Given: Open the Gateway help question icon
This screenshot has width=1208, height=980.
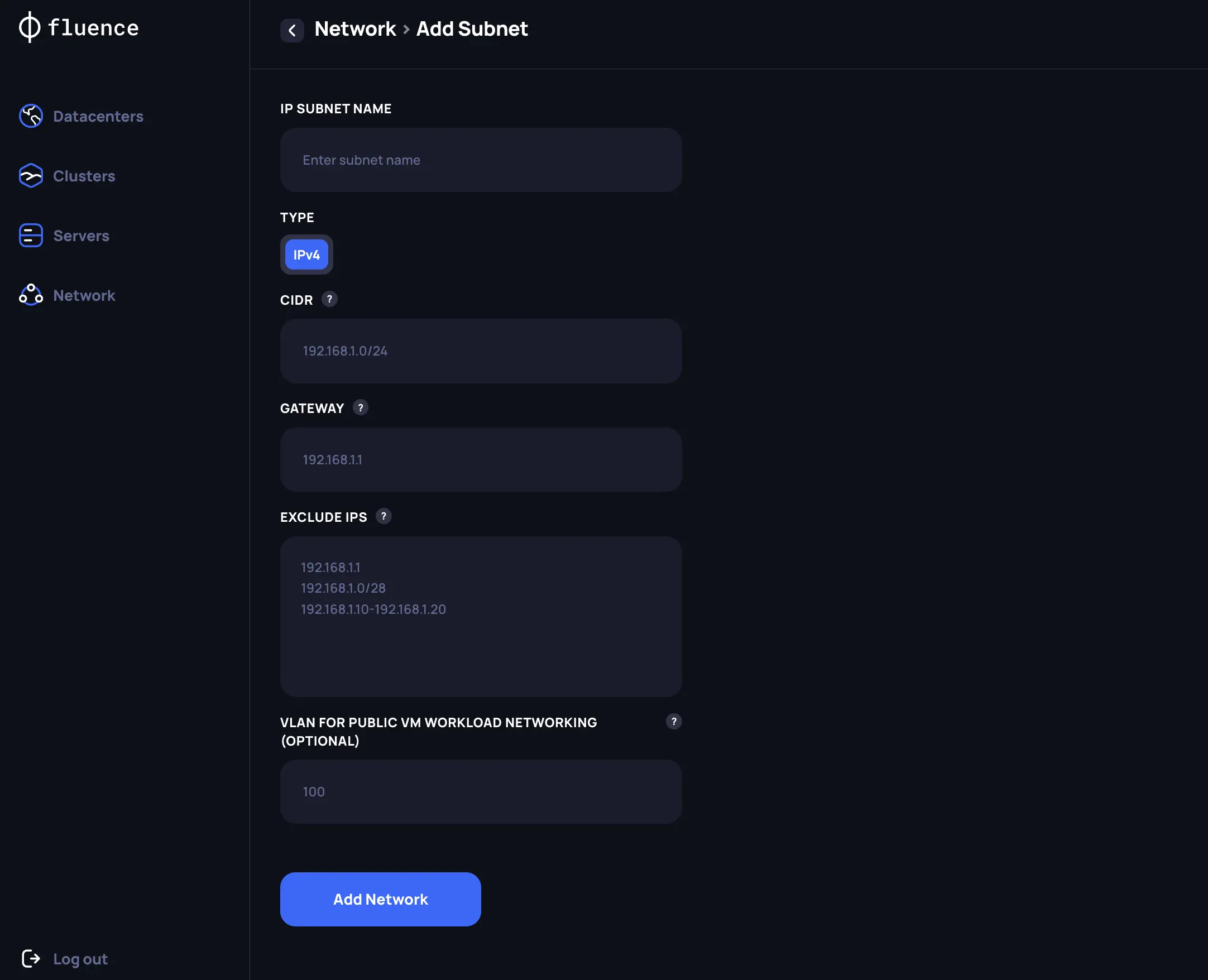Looking at the screenshot, I should 360,407.
